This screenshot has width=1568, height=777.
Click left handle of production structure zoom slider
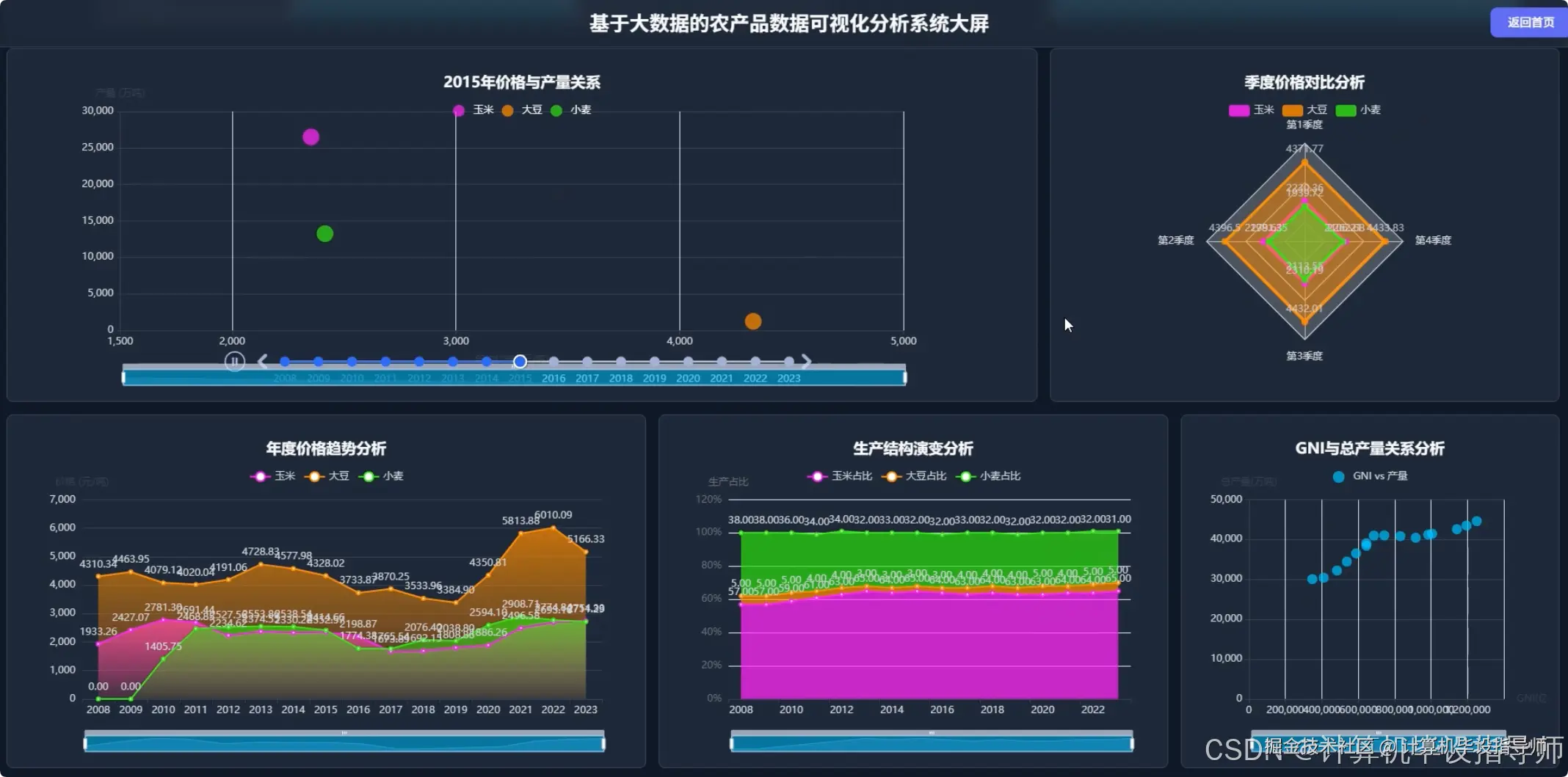click(x=731, y=744)
